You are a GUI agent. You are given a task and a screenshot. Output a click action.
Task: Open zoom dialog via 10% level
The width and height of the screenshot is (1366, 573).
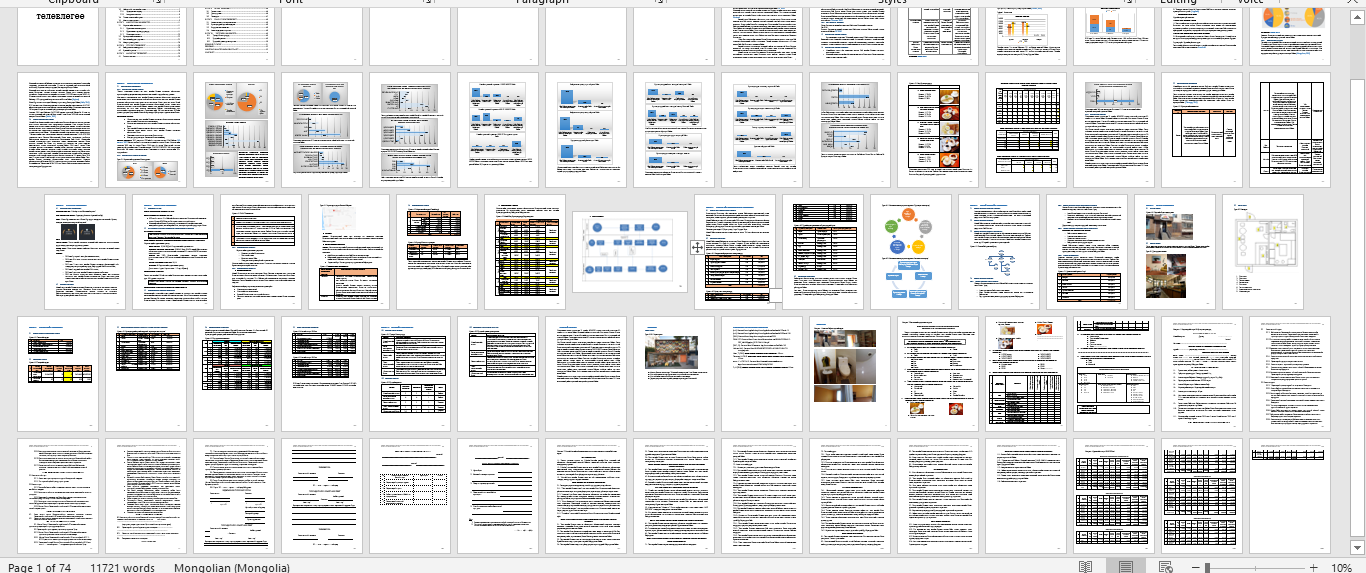1341,567
